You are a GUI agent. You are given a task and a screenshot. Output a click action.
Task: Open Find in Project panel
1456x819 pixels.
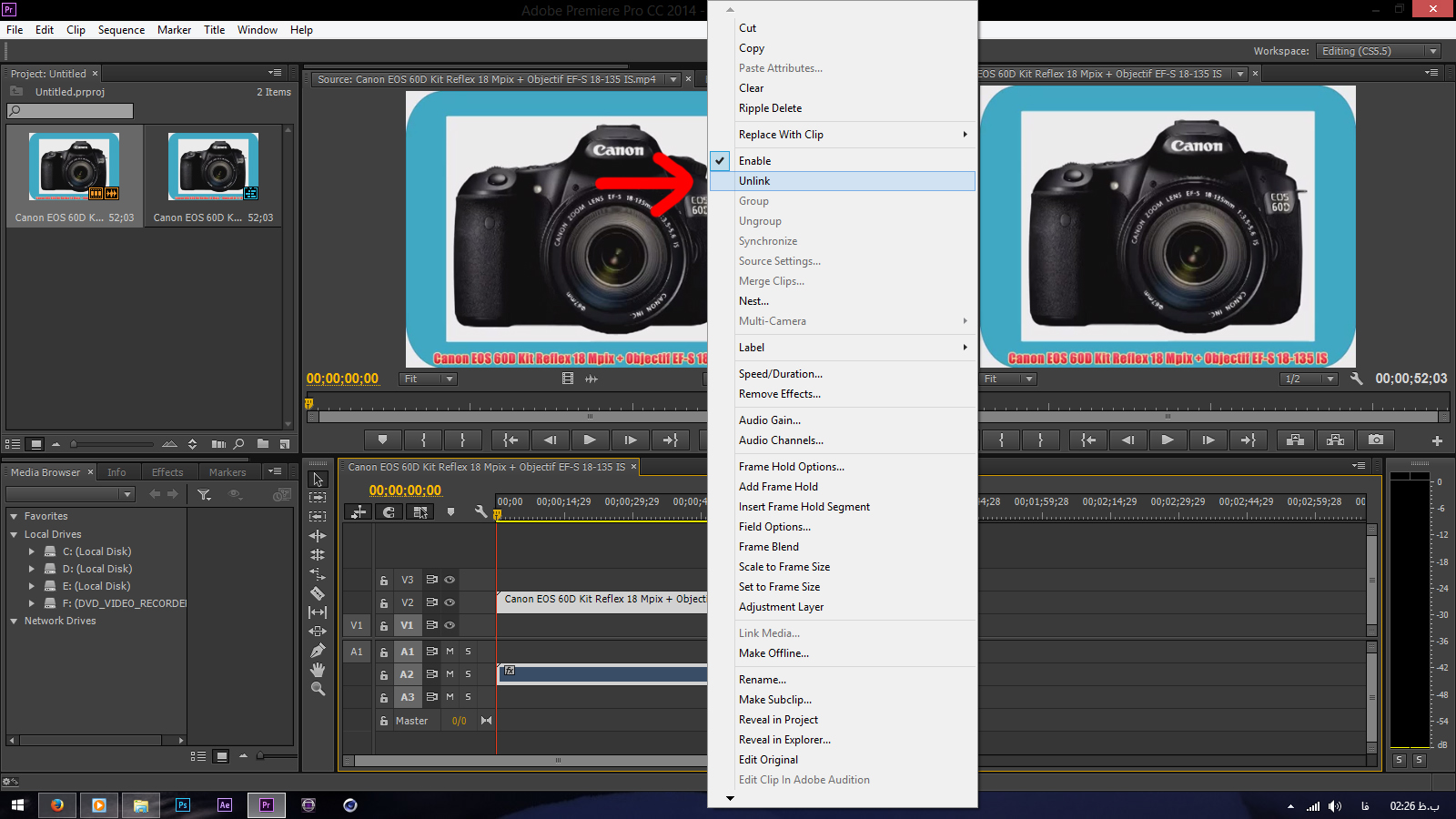click(239, 444)
